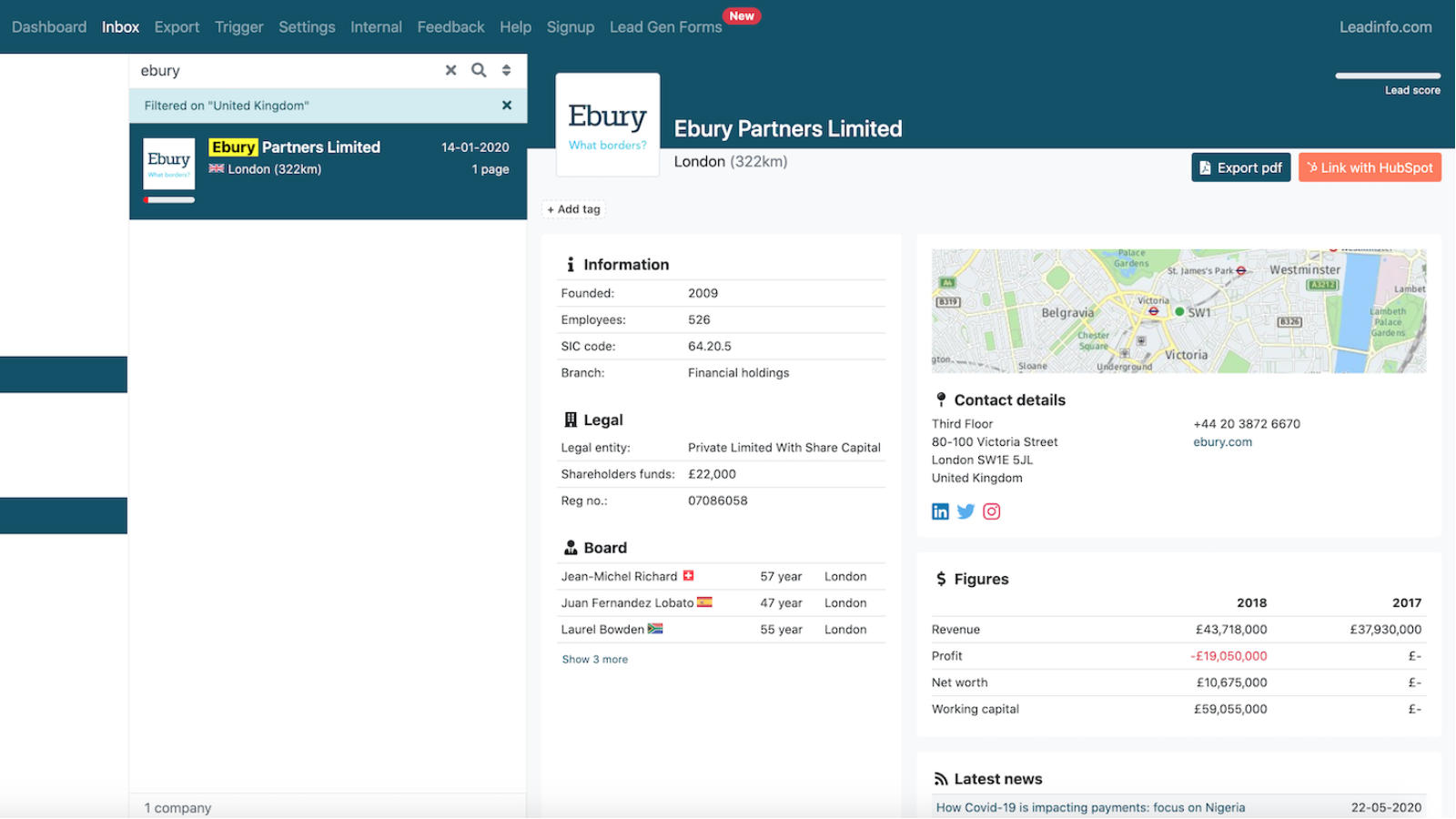
Task: Open LinkedIn via the LinkedIn icon
Action: click(939, 511)
